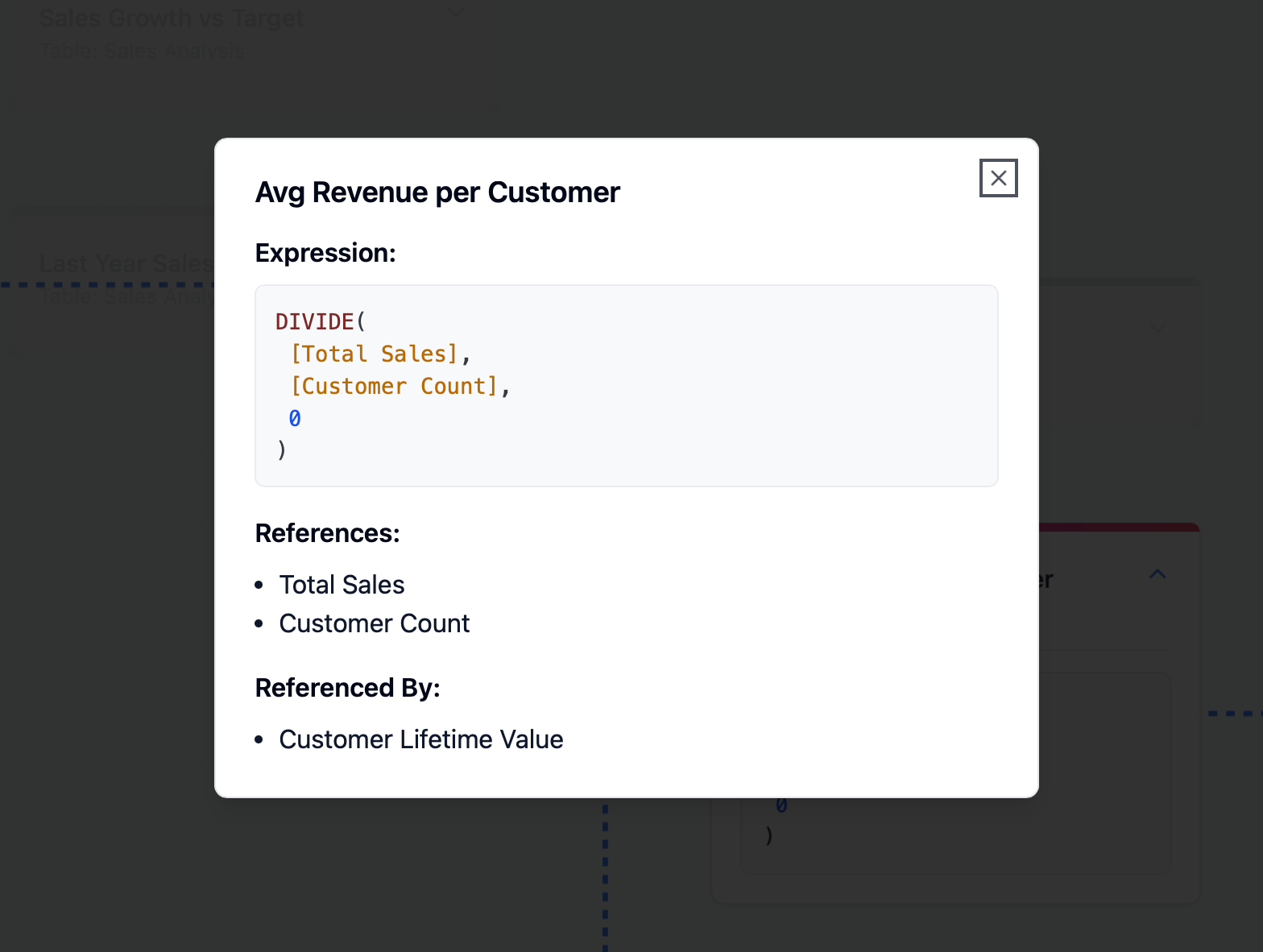The width and height of the screenshot is (1263, 952).
Task: Click the [Total Sales] token in the expression
Action: [374, 354]
